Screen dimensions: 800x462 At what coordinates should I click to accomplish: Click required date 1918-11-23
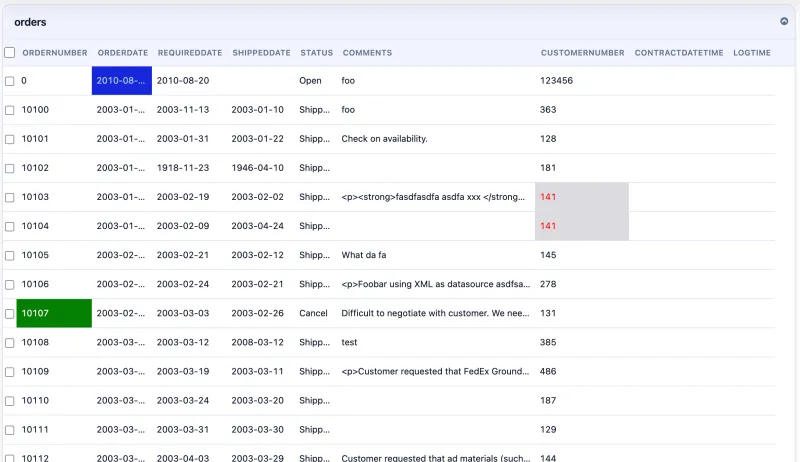(183, 168)
